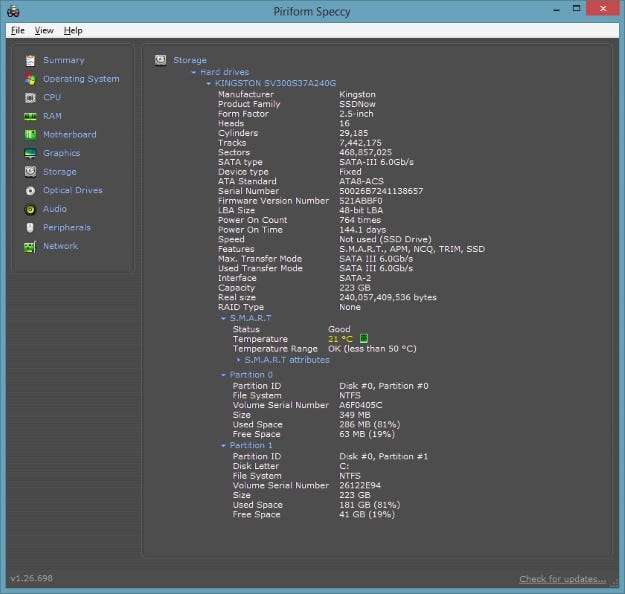625x594 pixels.
Task: Click the Summary icon in sidebar
Action: pos(30,60)
